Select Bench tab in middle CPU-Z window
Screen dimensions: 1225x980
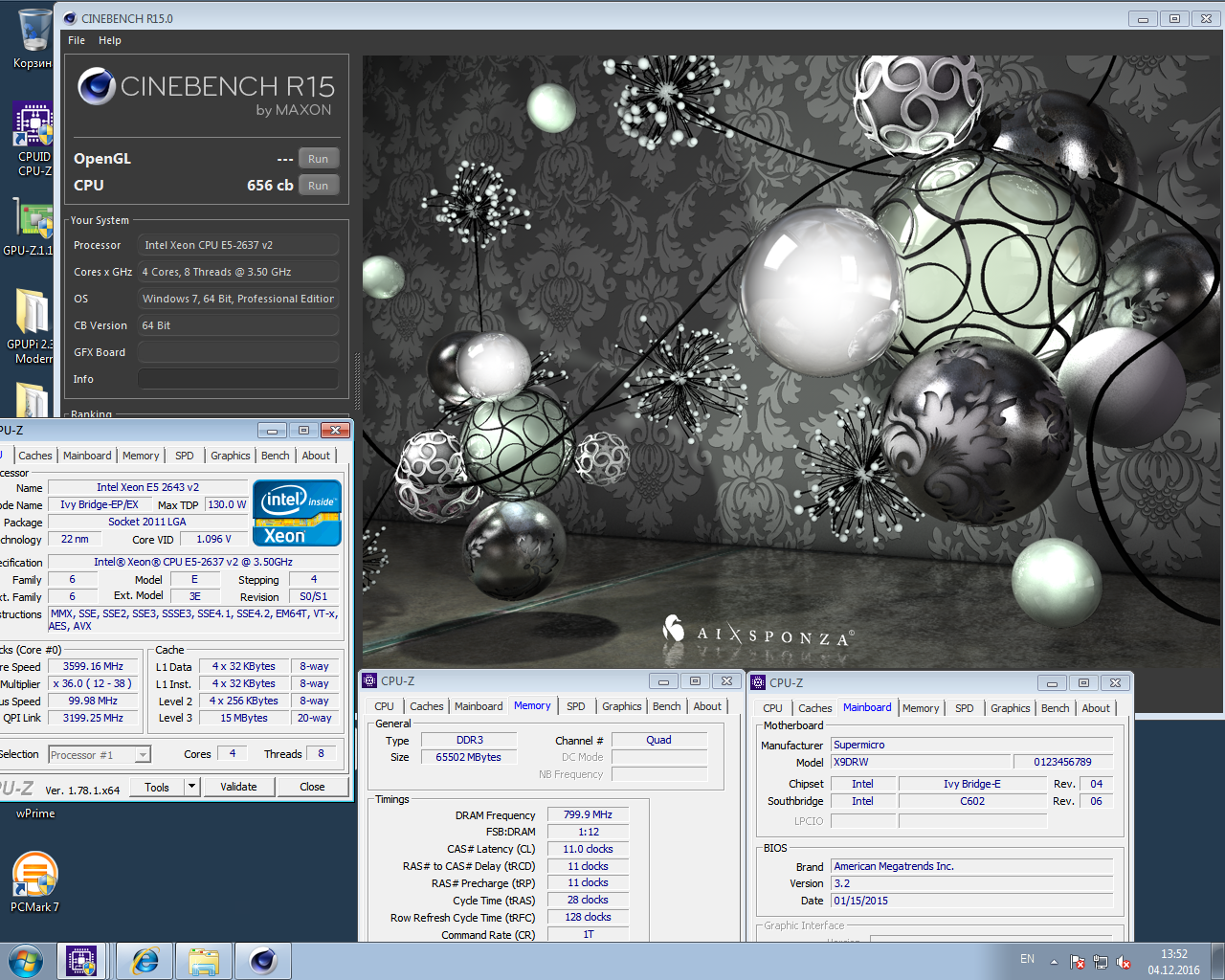click(667, 706)
